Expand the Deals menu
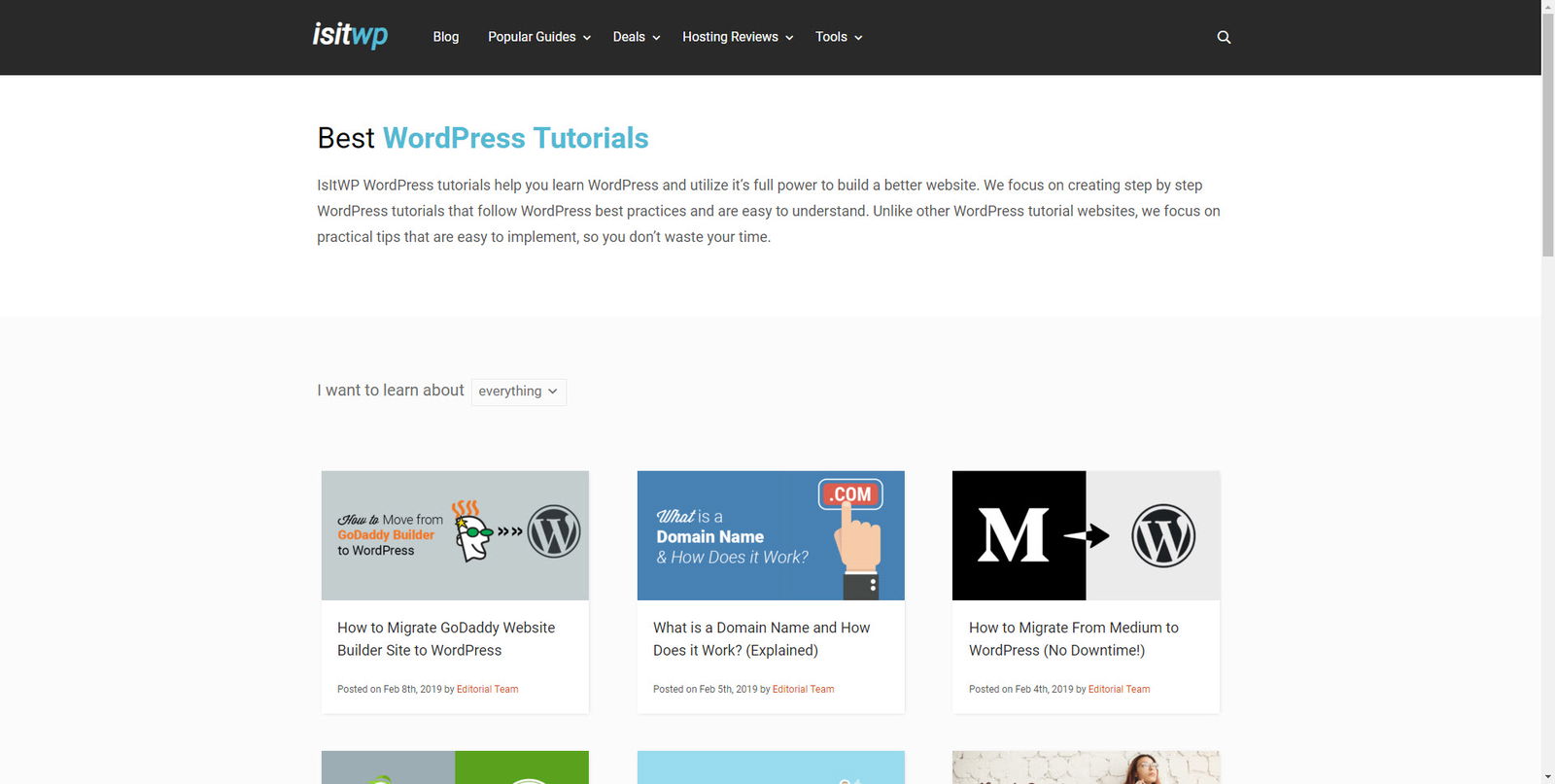 point(637,37)
